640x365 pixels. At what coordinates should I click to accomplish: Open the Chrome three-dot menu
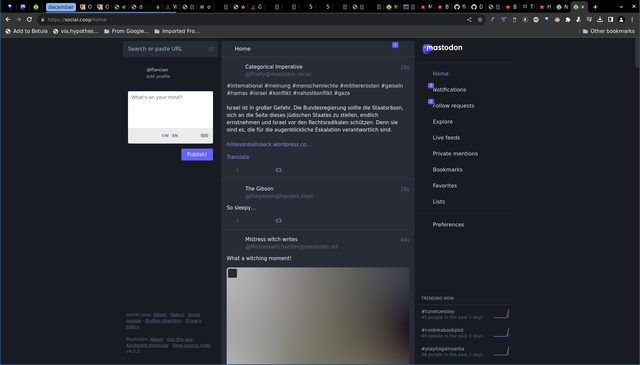[x=632, y=20]
